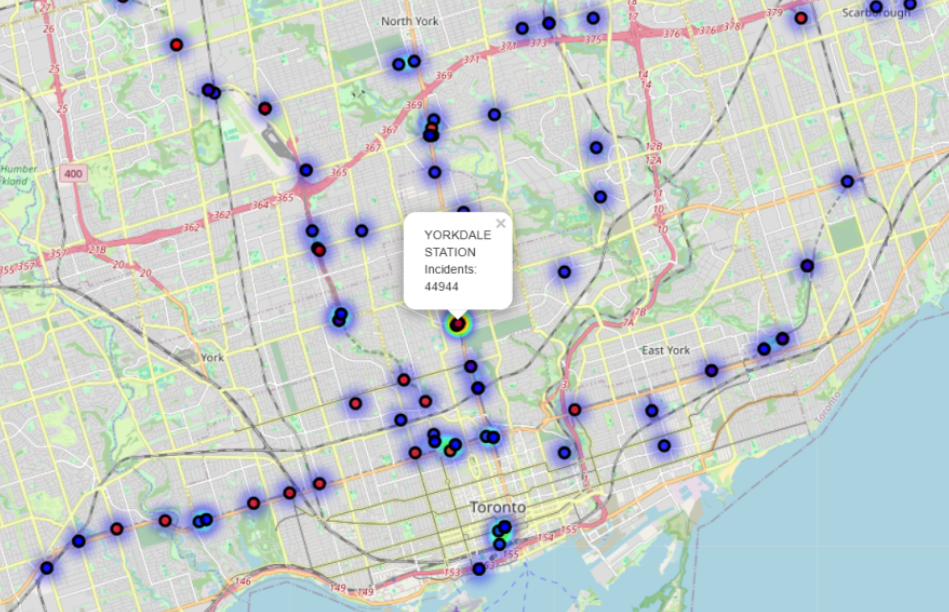This screenshot has width=949, height=612.
Task: Click the Scarborough map label
Action: click(x=876, y=13)
